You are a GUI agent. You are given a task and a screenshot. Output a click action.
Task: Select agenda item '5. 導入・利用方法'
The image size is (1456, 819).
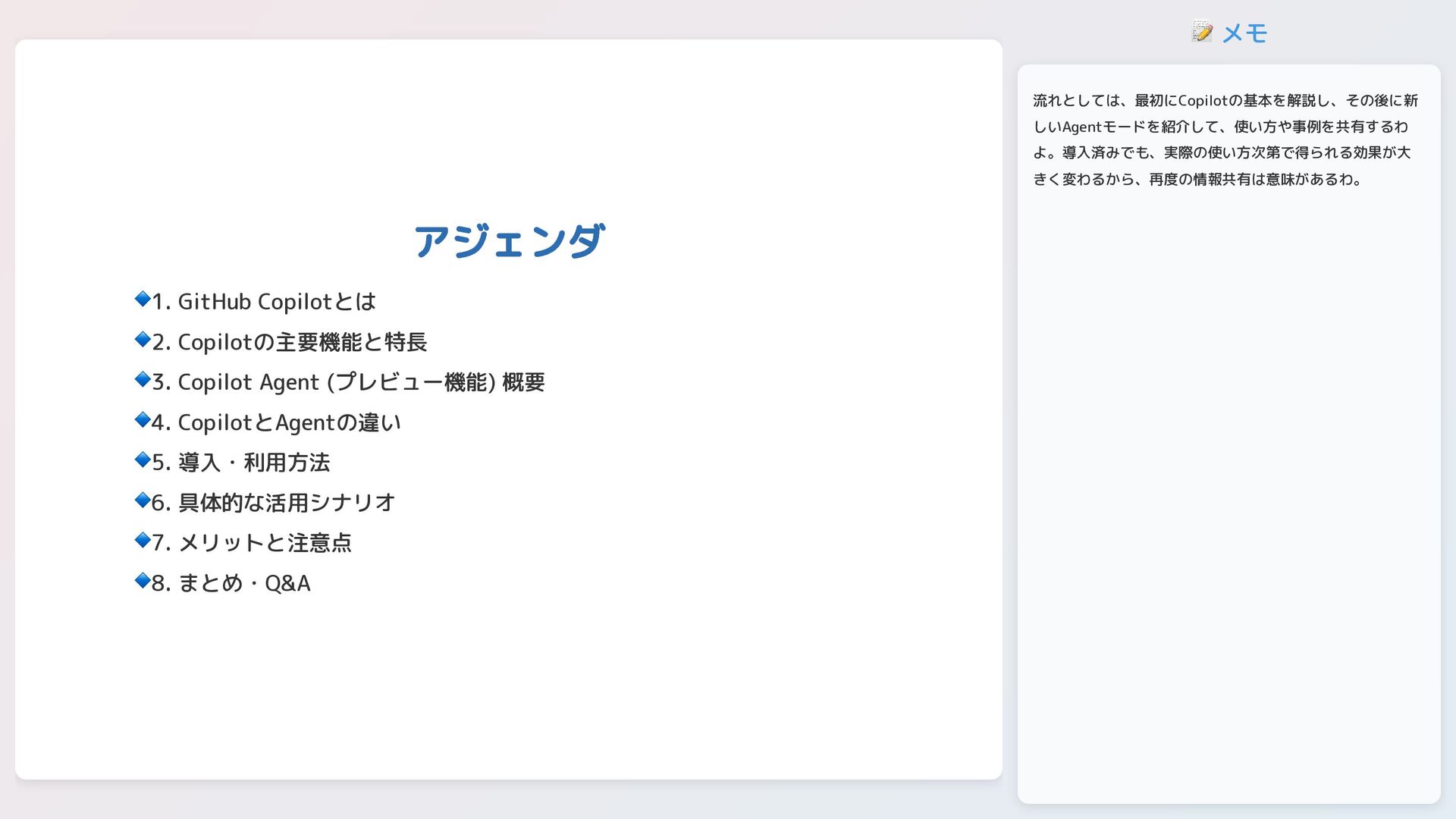241,463
